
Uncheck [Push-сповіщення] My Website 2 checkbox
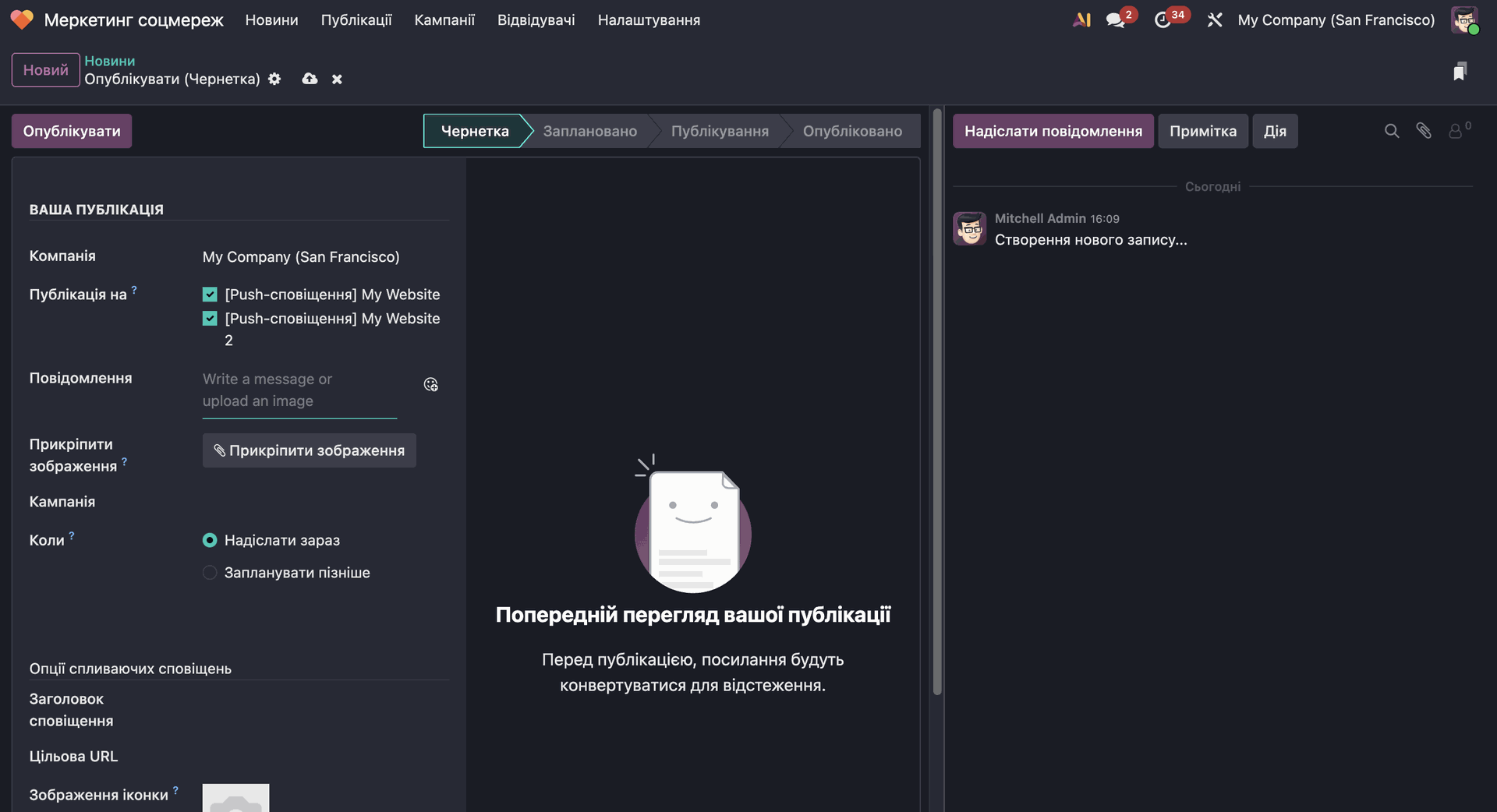210,319
